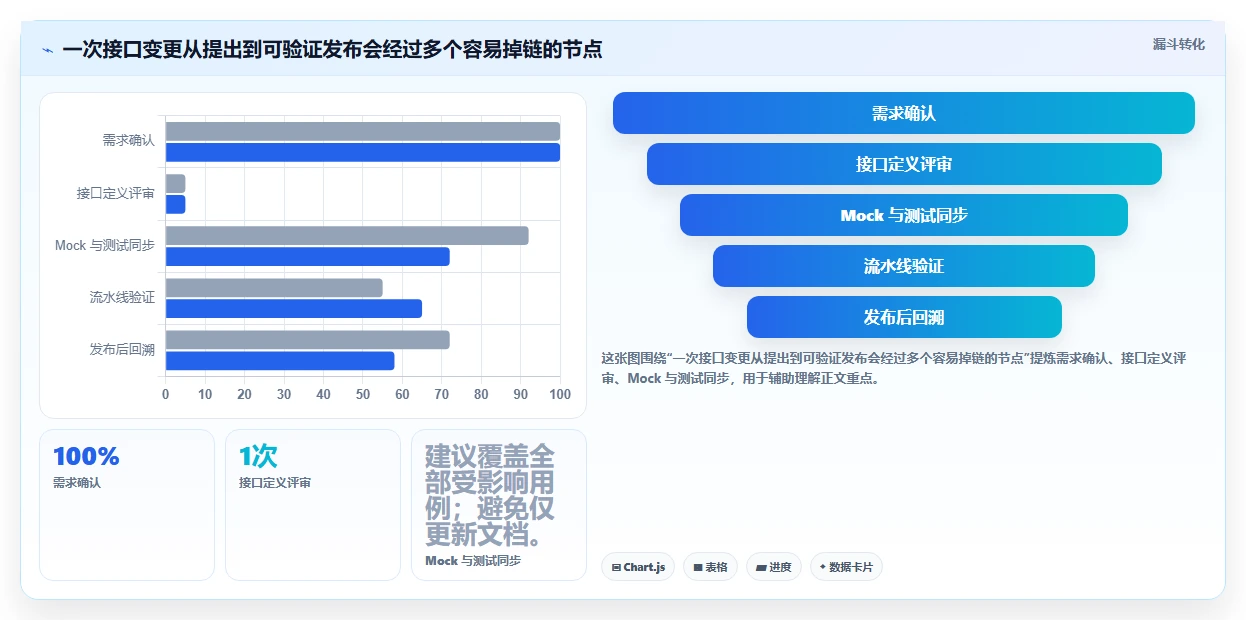
Task: Click the Mock 与测试同步 card caption
Action: pyautogui.click(x=473, y=561)
